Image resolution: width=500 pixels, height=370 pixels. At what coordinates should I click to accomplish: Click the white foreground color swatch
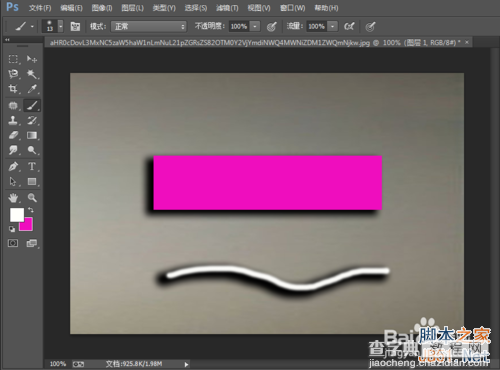17,215
